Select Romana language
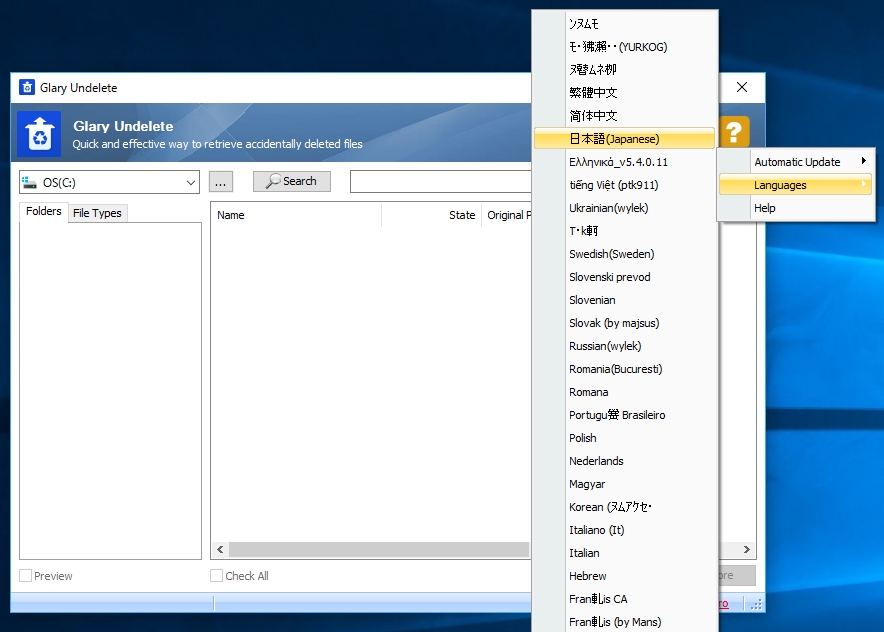Screen dimensions: 884x632 pos(625,392)
